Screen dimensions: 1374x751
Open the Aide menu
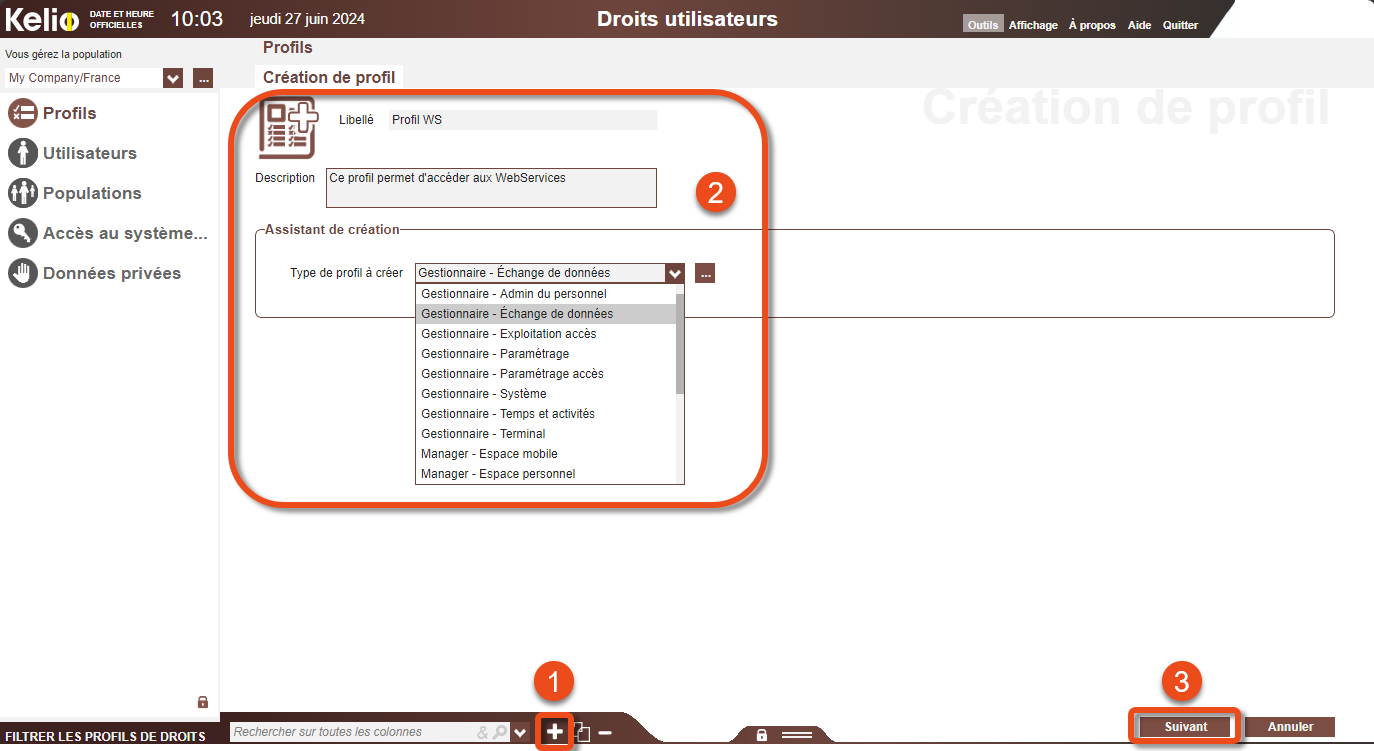(1140, 25)
